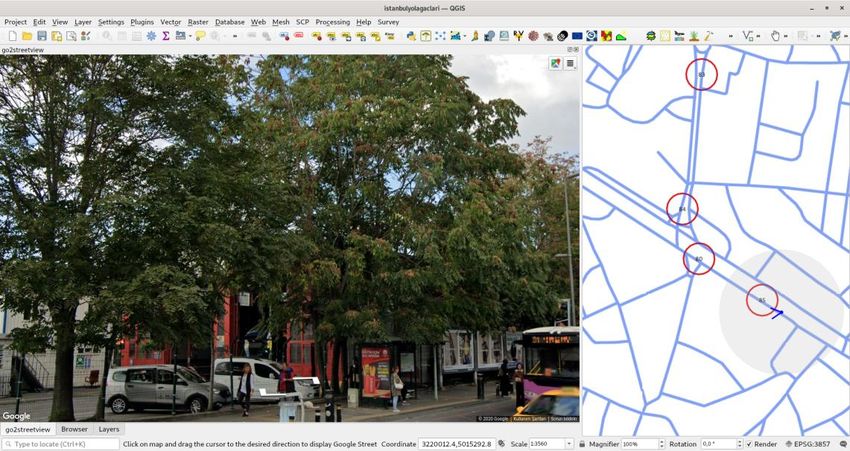Click the map icon in street view panel
Image resolution: width=850 pixels, height=451 pixels.
pos(555,63)
